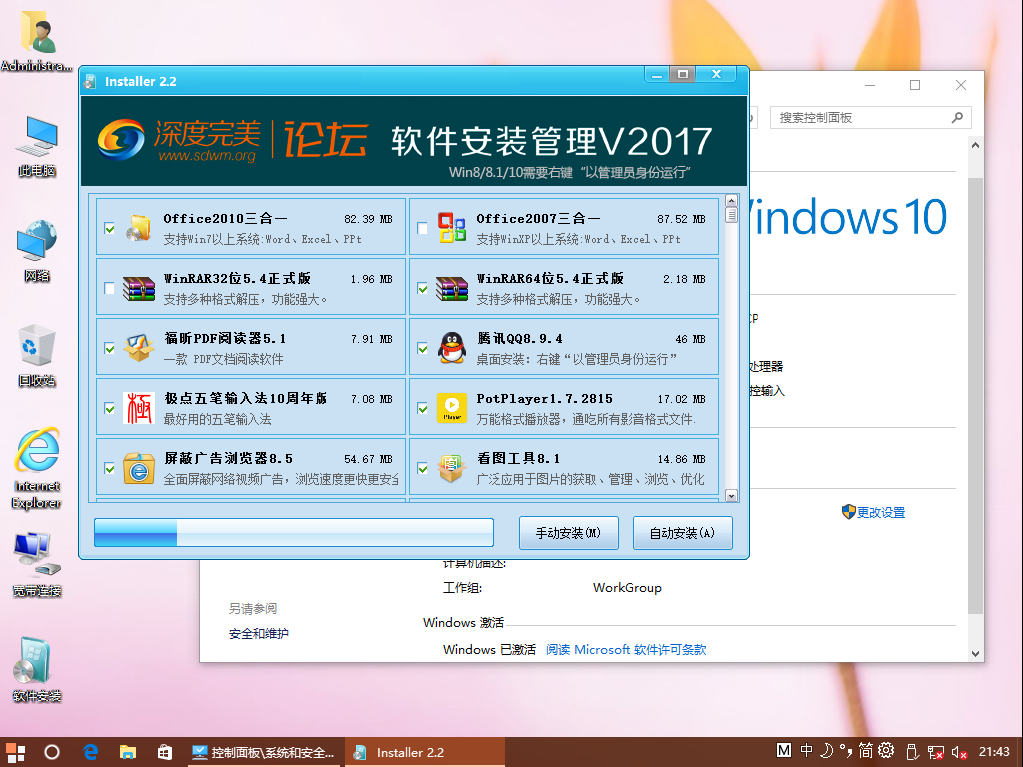Launch Edge browser from taskbar

pyautogui.click(x=91, y=752)
